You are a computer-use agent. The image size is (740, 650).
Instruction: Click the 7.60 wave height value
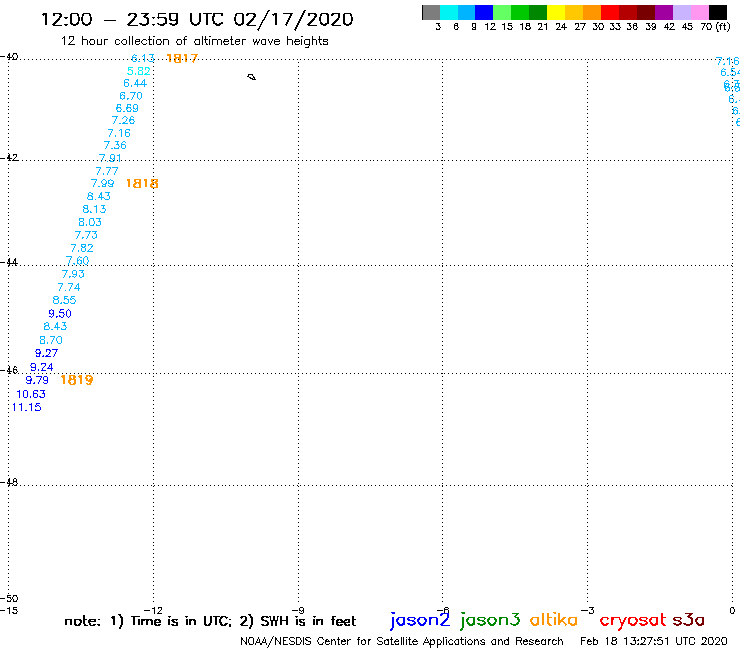[77, 261]
